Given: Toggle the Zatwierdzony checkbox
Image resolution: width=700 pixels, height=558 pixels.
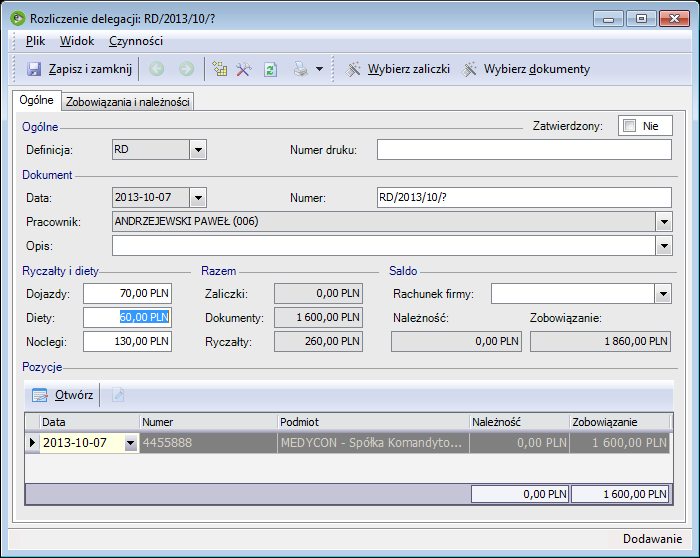Looking at the screenshot, I should pos(629,126).
